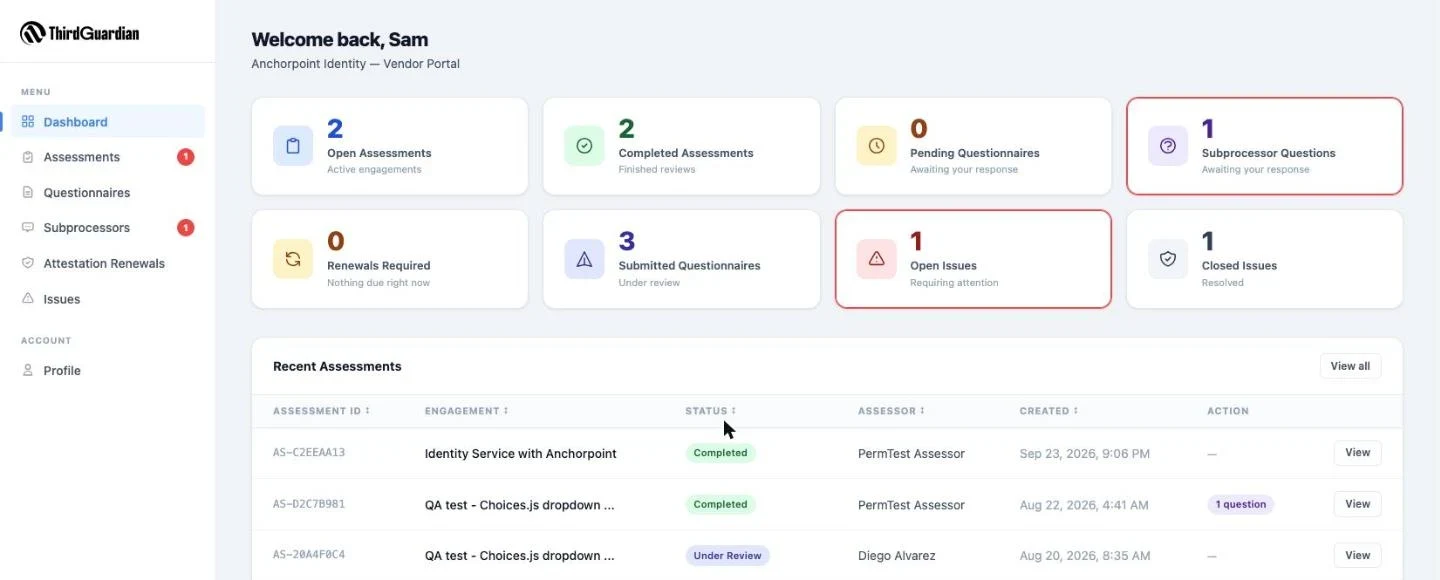
Task: Click the Completed Assessments label
Action: pos(686,153)
